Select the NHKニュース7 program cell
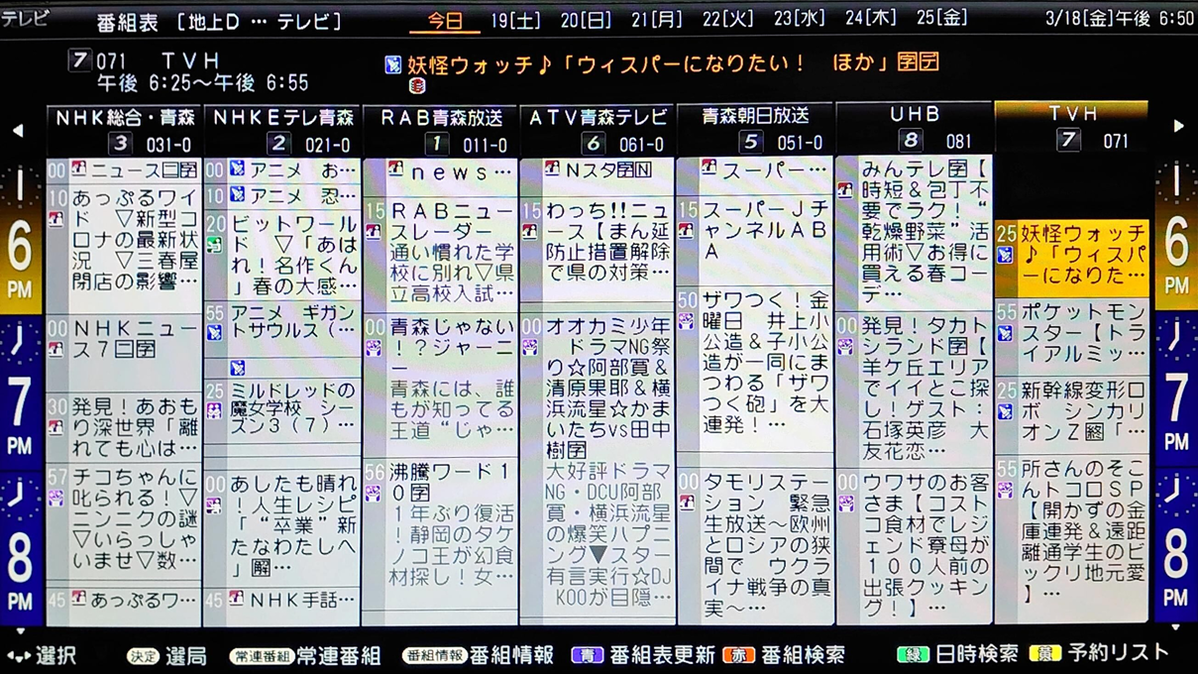Screen dimensions: 1198x674 pyautogui.click(x=123, y=352)
